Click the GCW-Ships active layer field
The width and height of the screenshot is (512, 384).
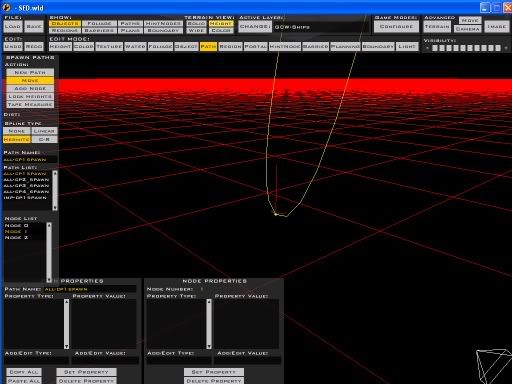click(x=321, y=27)
